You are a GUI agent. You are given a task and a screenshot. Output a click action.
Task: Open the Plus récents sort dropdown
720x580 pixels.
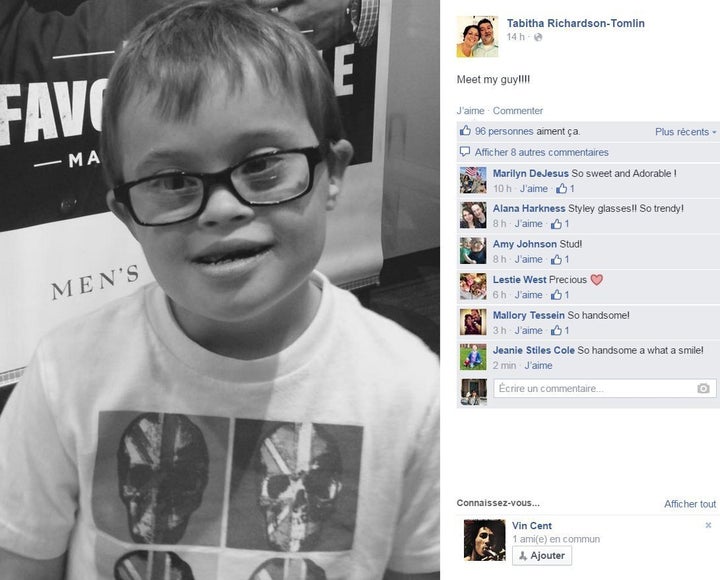pyautogui.click(x=685, y=132)
